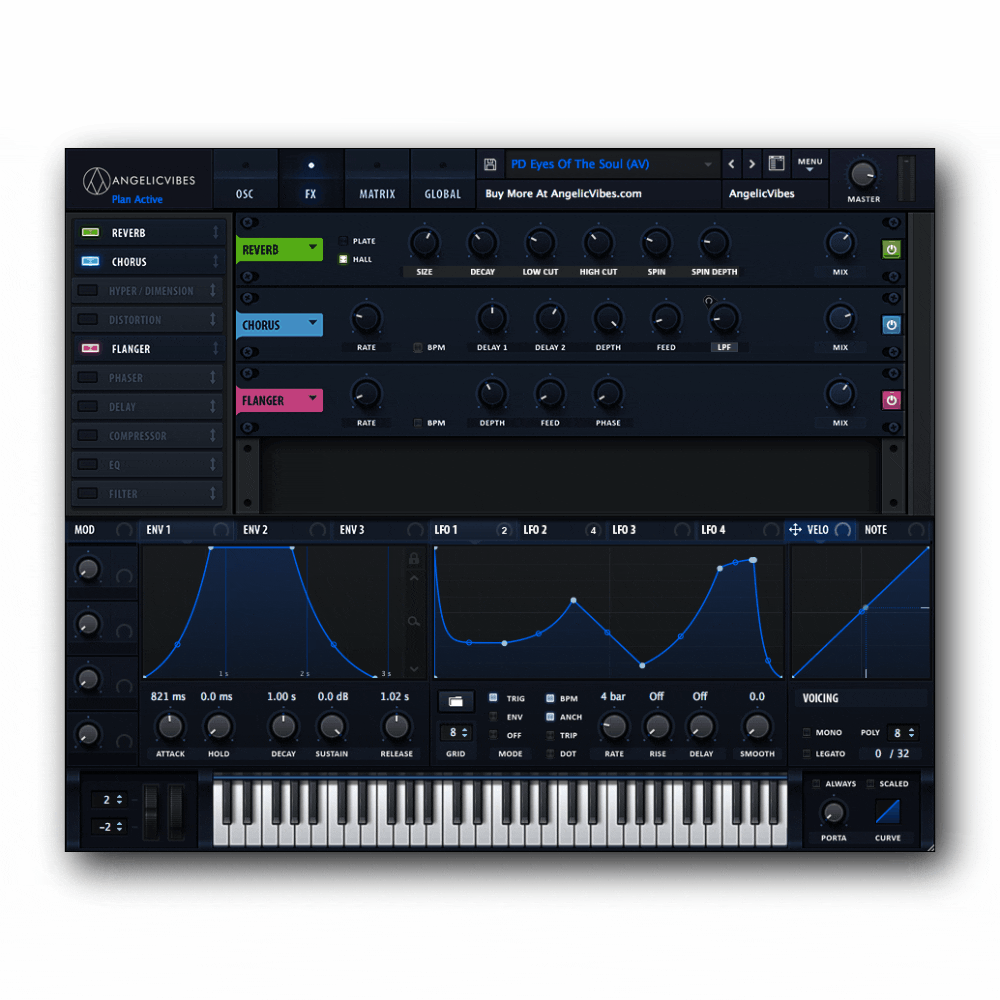Click the Distortion rack drag handle arrows
The width and height of the screenshot is (1000, 1000).
pyautogui.click(x=213, y=320)
